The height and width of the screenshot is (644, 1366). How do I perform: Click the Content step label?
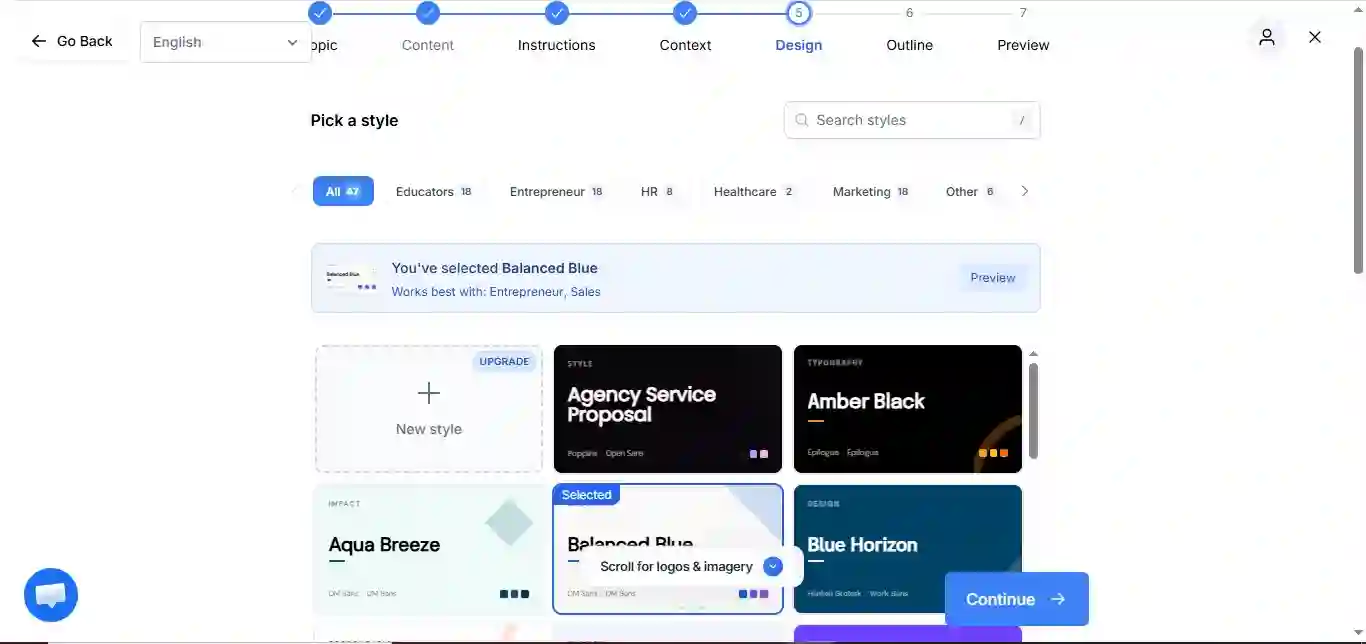point(428,45)
